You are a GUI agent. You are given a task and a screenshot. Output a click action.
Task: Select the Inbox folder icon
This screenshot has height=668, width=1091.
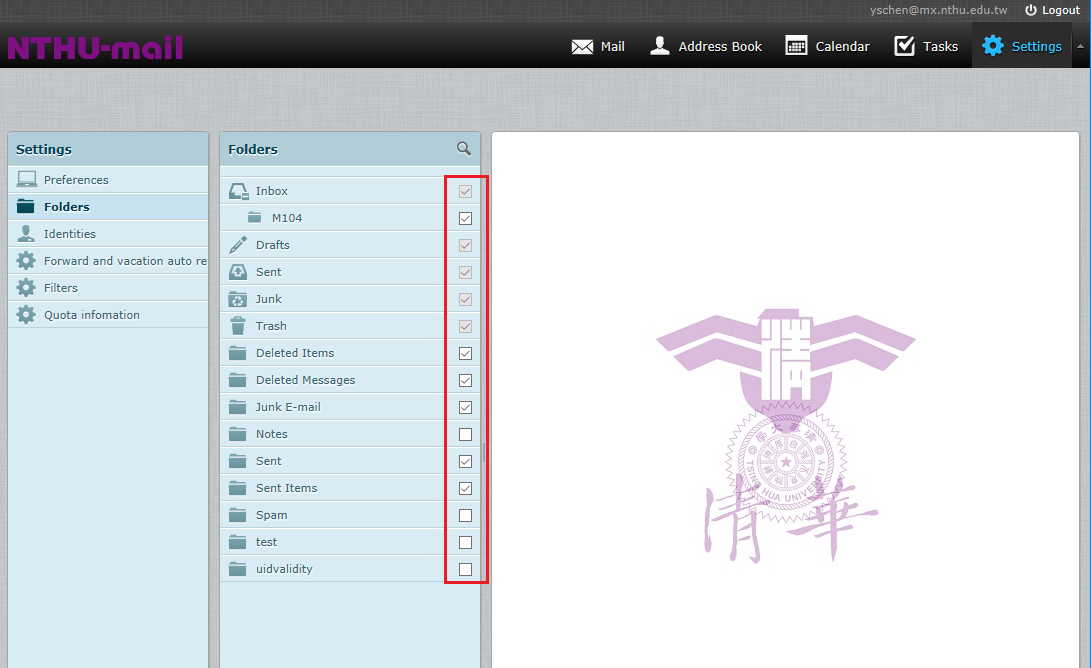point(238,191)
